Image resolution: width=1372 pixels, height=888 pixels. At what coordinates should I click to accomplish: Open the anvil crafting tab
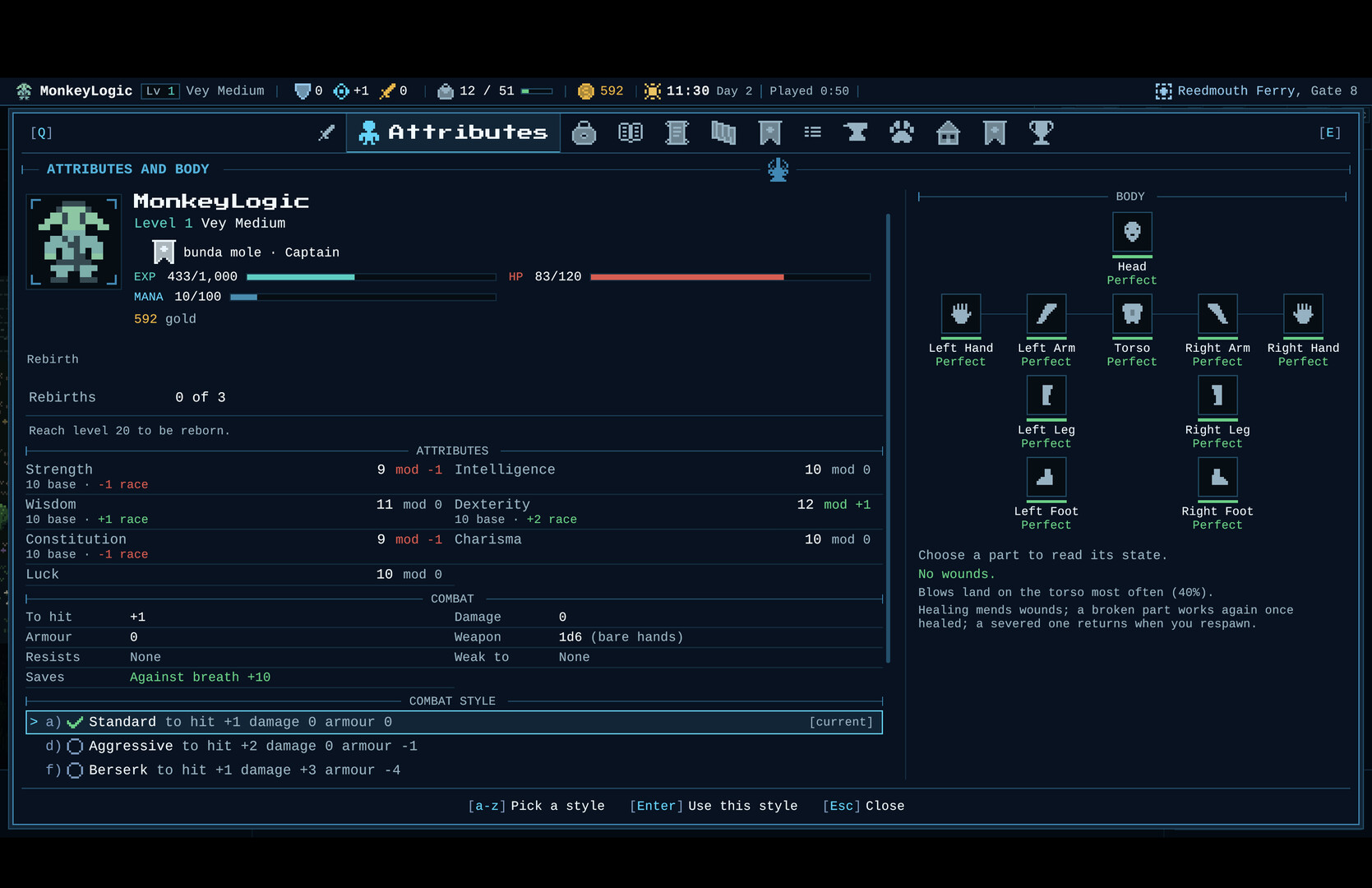856,132
